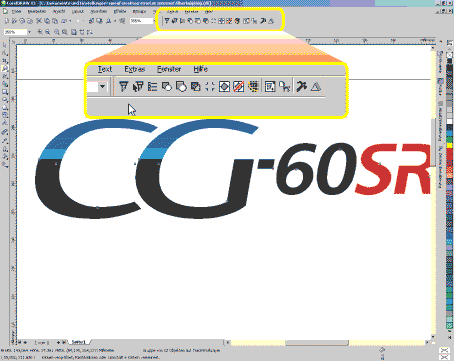Select the Shape tool in toolbox
This screenshot has width=454, height=361.
click(5, 53)
